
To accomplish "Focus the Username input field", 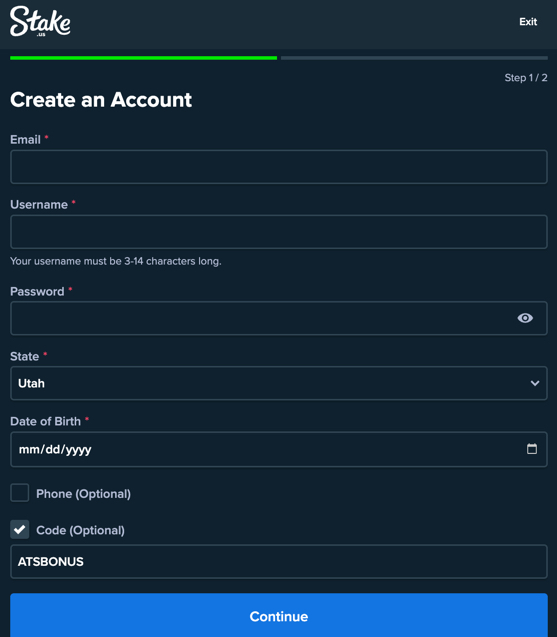I will 279,232.
